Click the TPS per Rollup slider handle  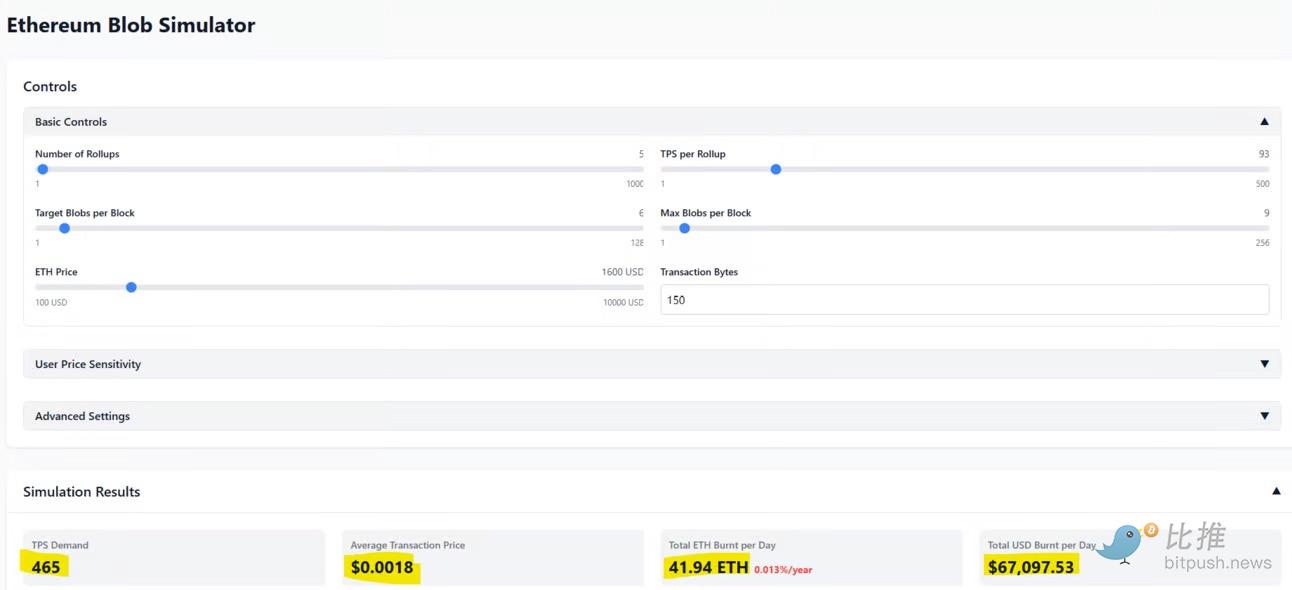(775, 169)
